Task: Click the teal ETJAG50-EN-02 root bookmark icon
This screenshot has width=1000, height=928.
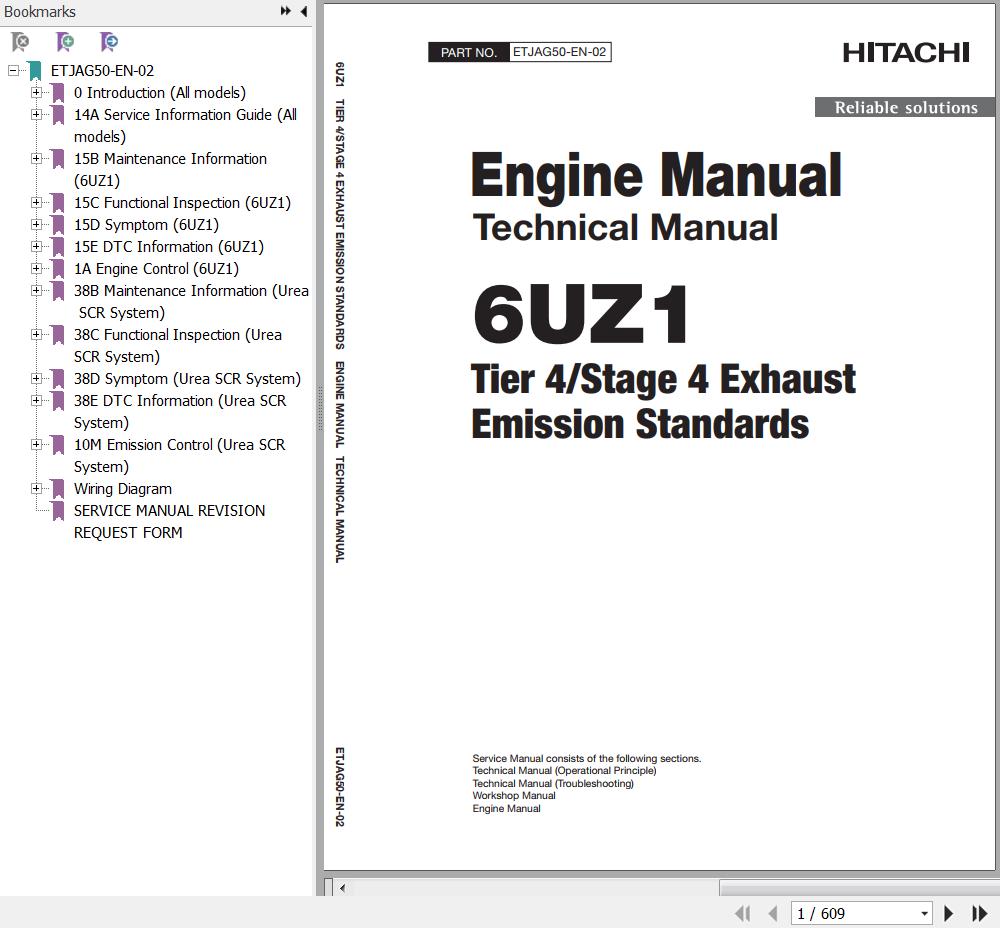Action: pyautogui.click(x=35, y=71)
